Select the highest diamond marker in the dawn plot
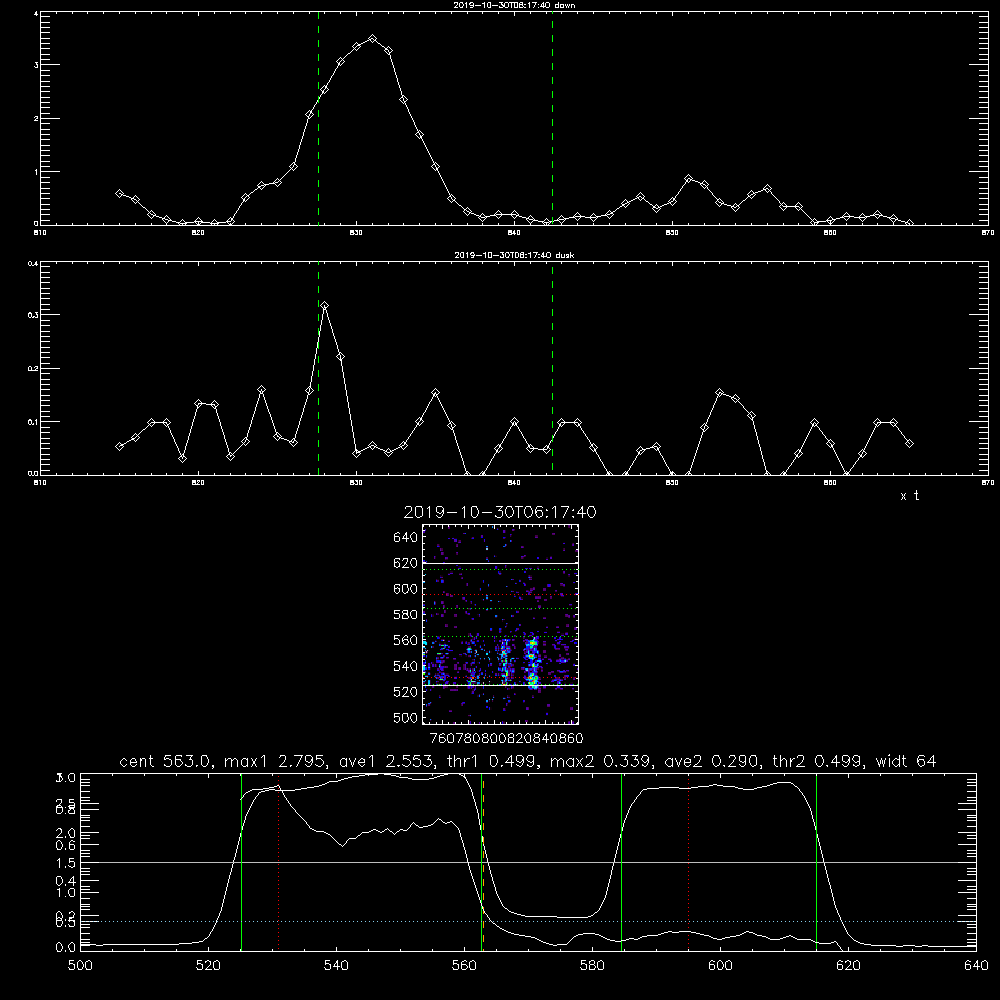 [372, 39]
